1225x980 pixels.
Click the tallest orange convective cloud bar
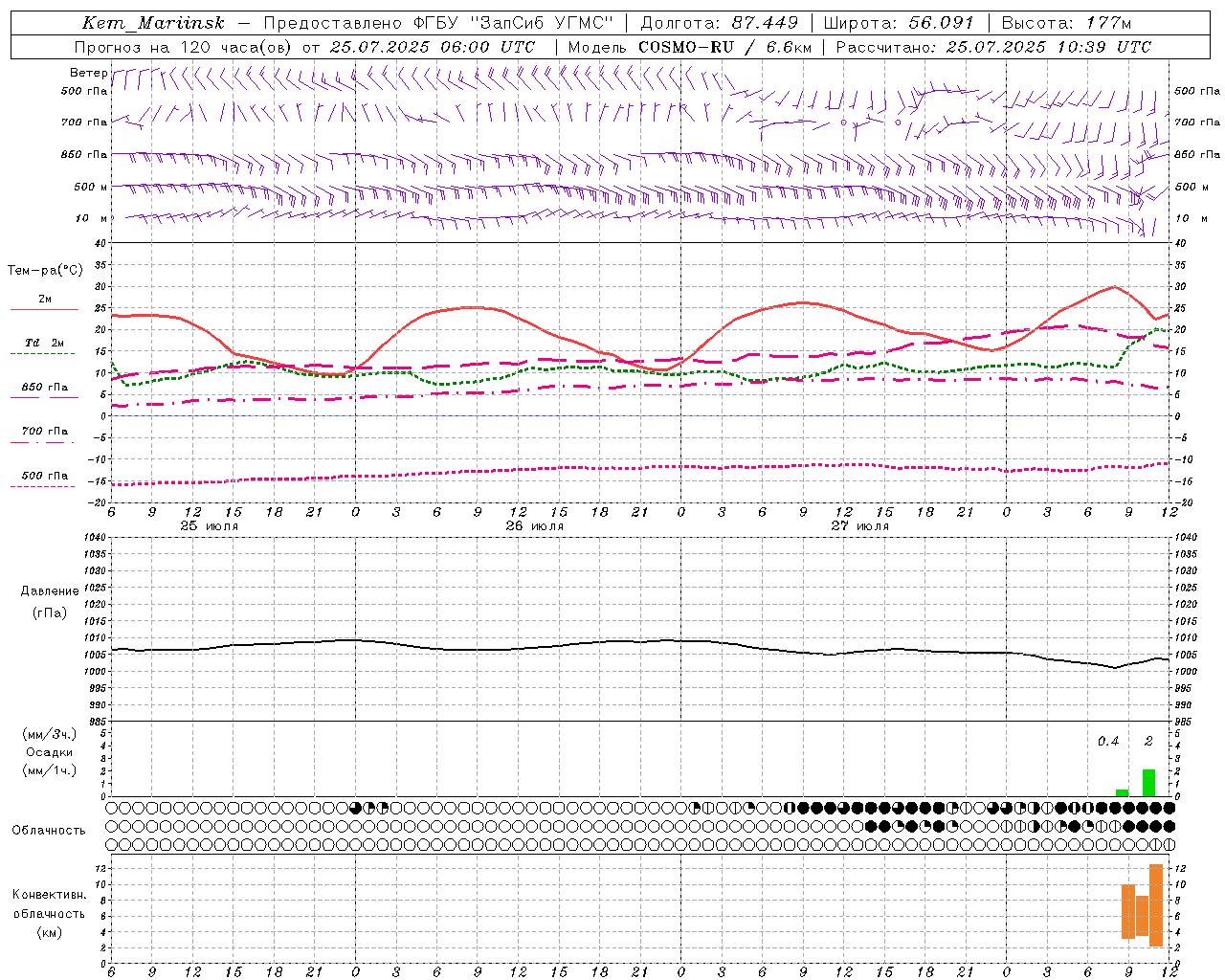[1156, 905]
